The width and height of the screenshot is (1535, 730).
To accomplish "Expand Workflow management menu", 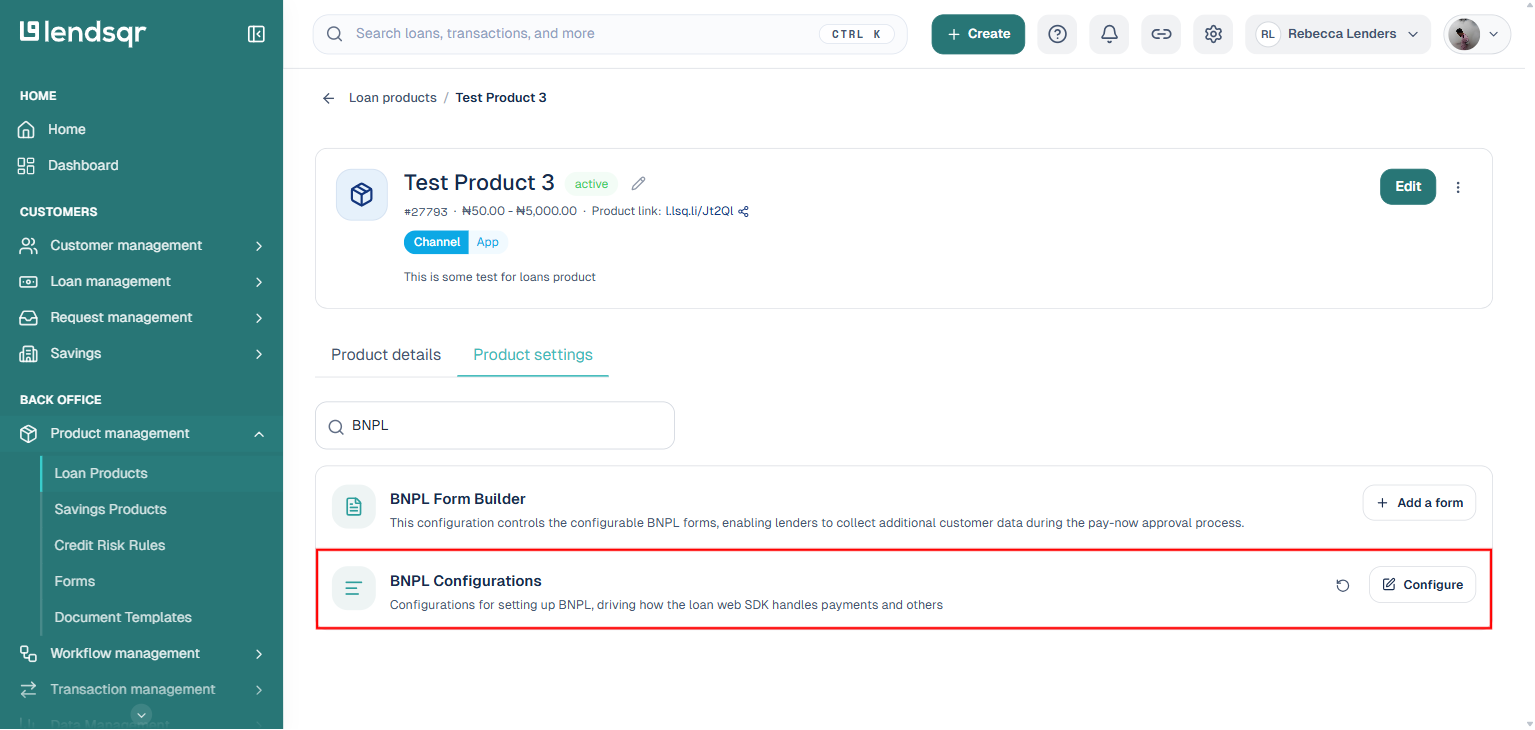I will coord(141,653).
